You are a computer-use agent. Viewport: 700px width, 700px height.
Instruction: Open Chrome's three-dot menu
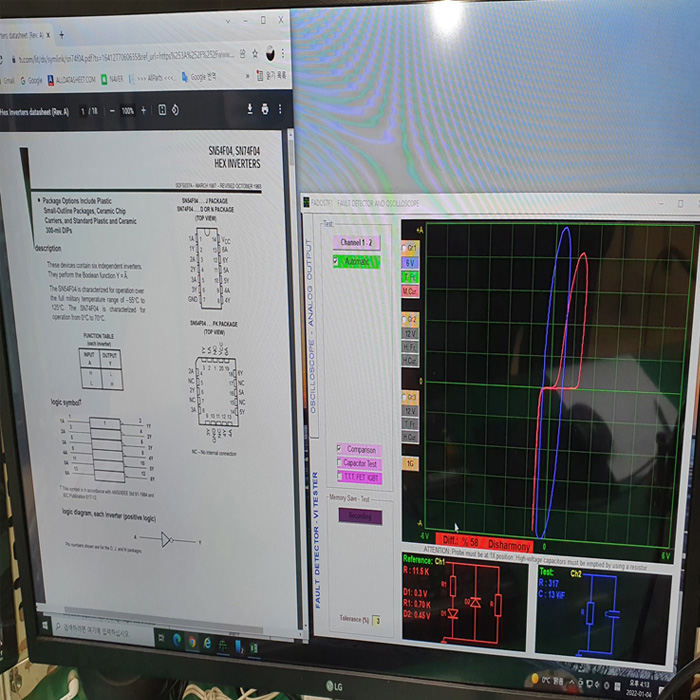[x=283, y=54]
